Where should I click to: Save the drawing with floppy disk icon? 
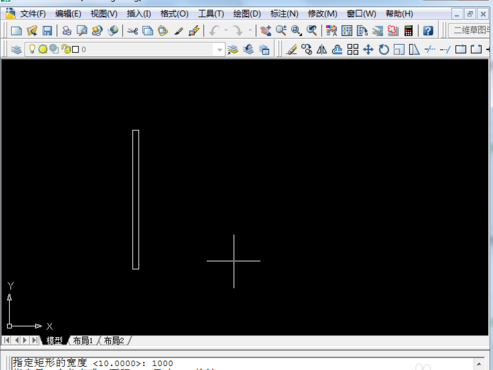(47, 31)
